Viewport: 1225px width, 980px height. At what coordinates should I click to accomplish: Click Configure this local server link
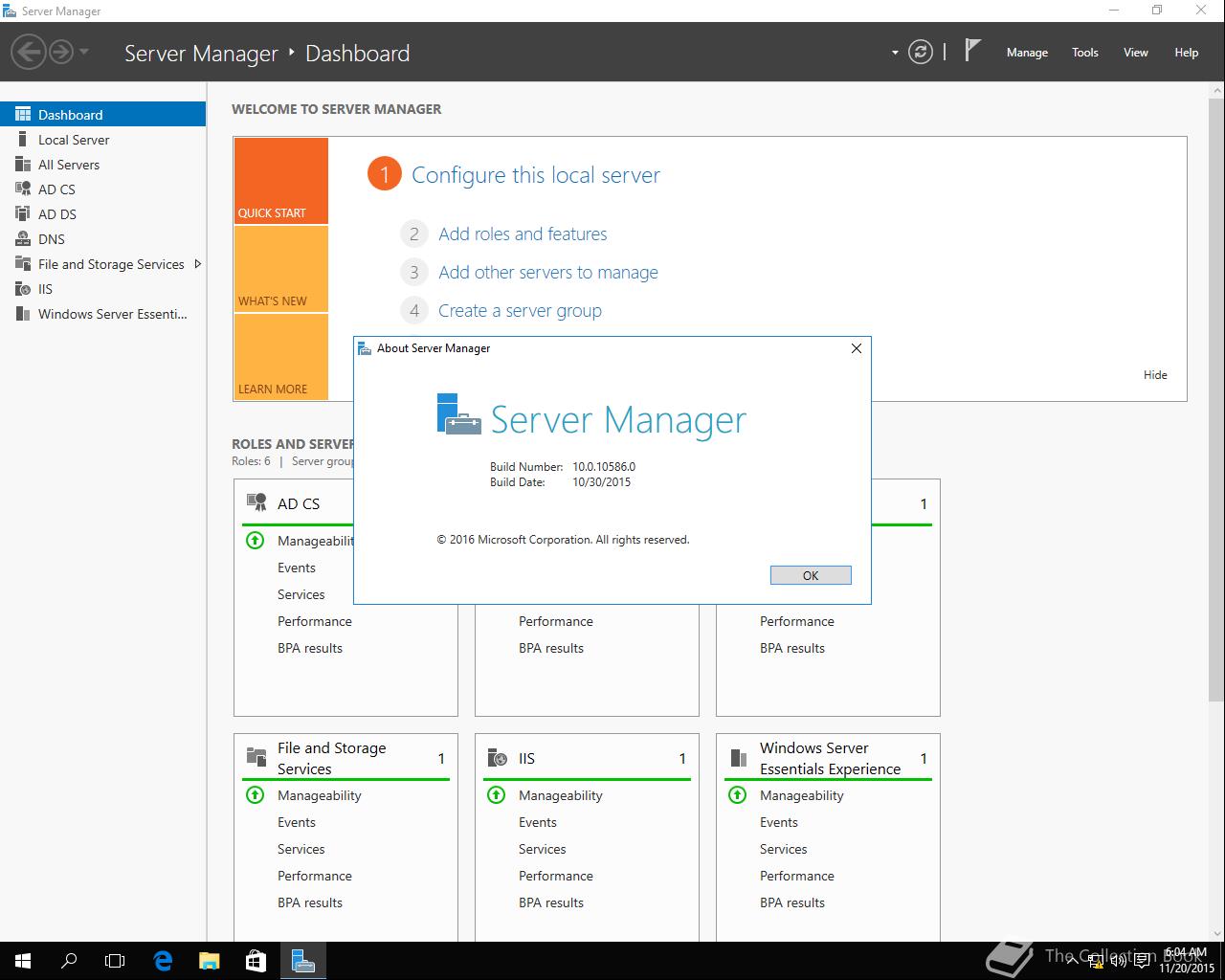coord(536,175)
